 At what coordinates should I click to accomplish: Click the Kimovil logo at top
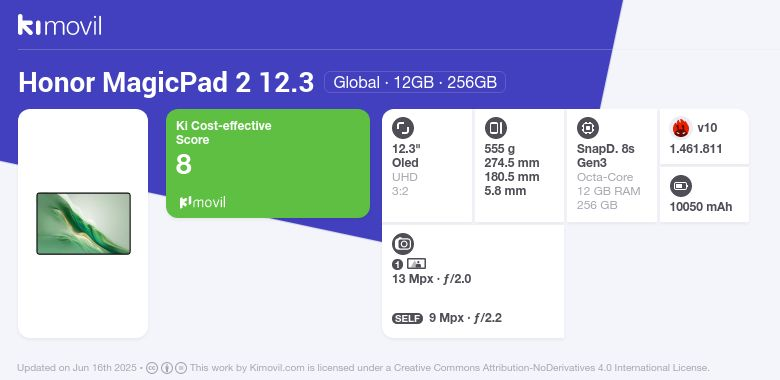coord(60,25)
